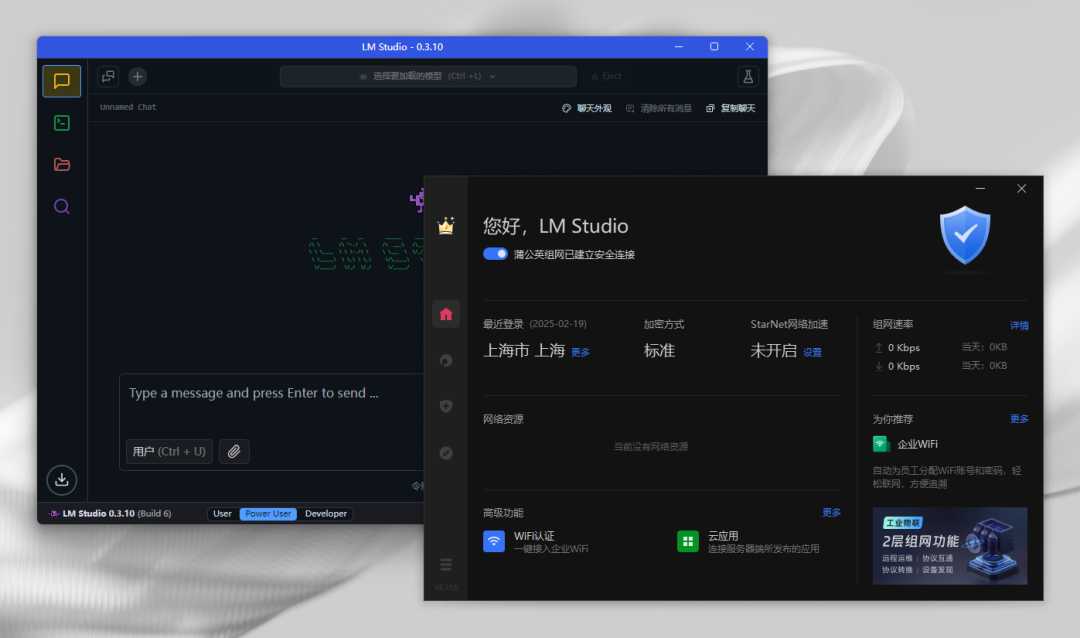1080x638 pixels.
Task: Click the green 云应用 icon
Action: click(687, 542)
